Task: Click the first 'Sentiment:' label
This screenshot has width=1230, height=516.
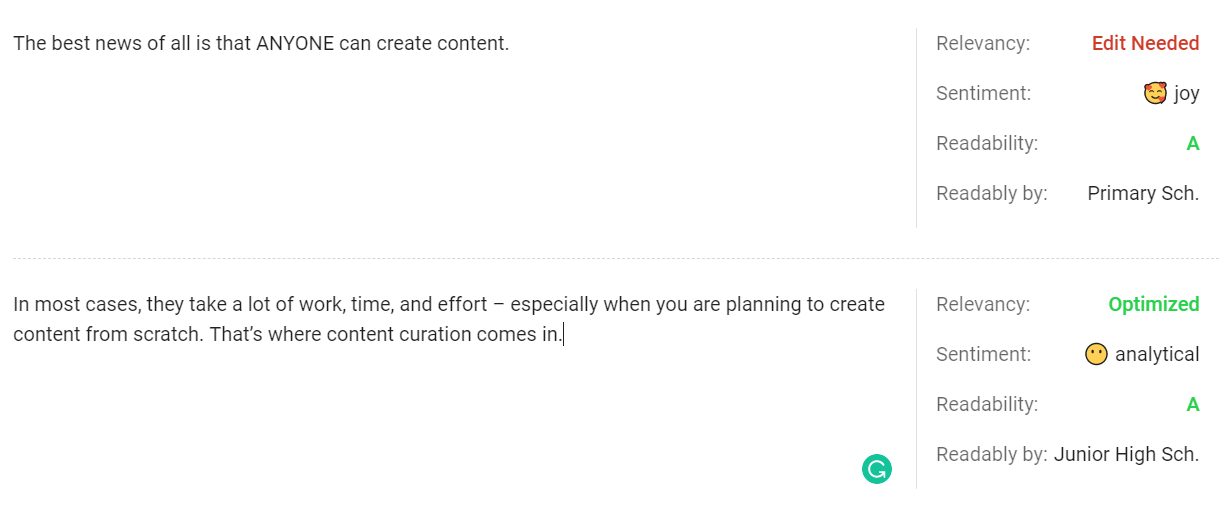Action: pyautogui.click(x=983, y=94)
